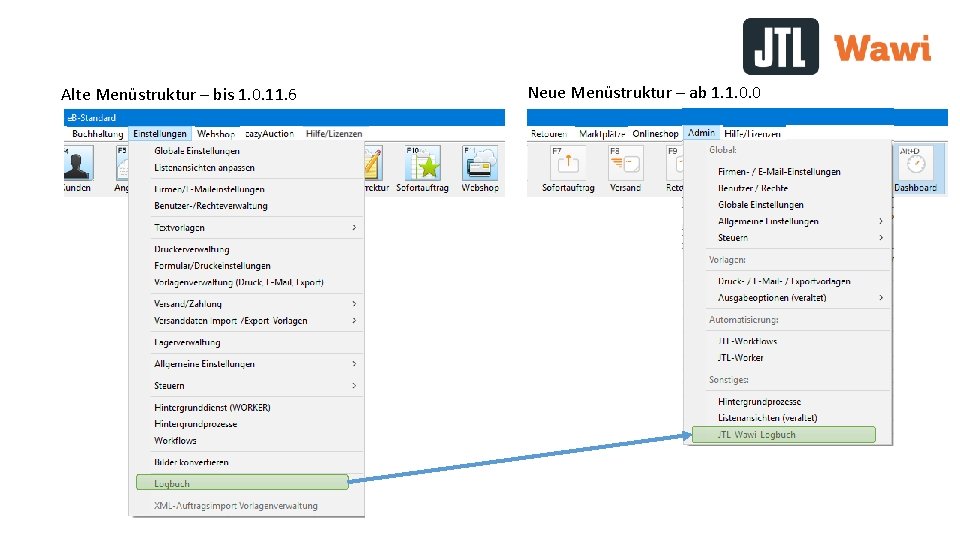This screenshot has height=540, width=960.
Task: Expand Steuern submenu in Admin menu
Action: pyautogui.click(x=789, y=238)
